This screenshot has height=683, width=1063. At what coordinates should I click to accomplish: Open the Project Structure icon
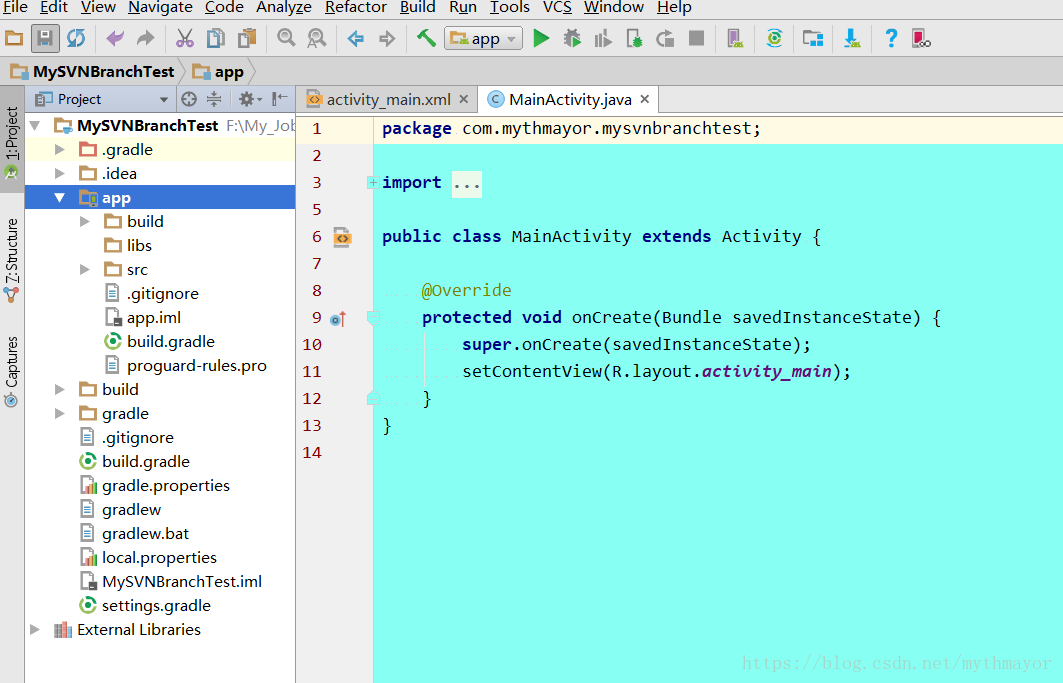[813, 38]
